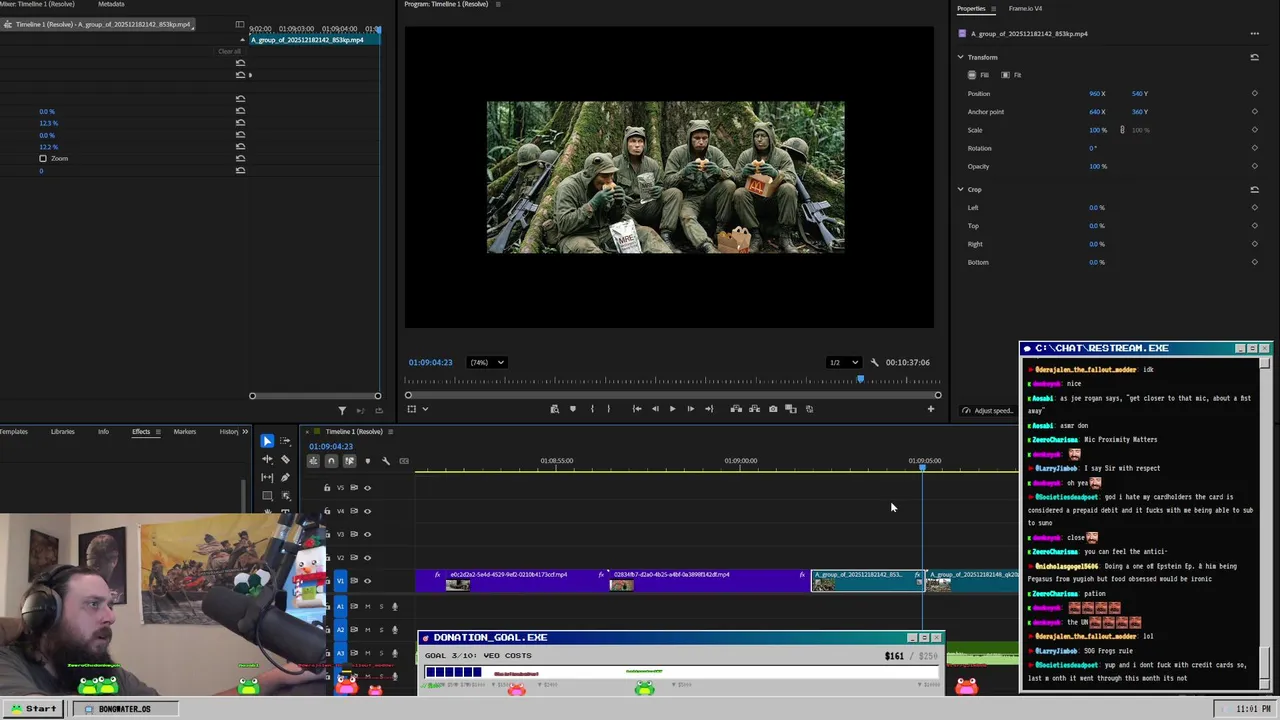1280x720 pixels.
Task: Toggle V3 track visibility eye
Action: [x=367, y=534]
